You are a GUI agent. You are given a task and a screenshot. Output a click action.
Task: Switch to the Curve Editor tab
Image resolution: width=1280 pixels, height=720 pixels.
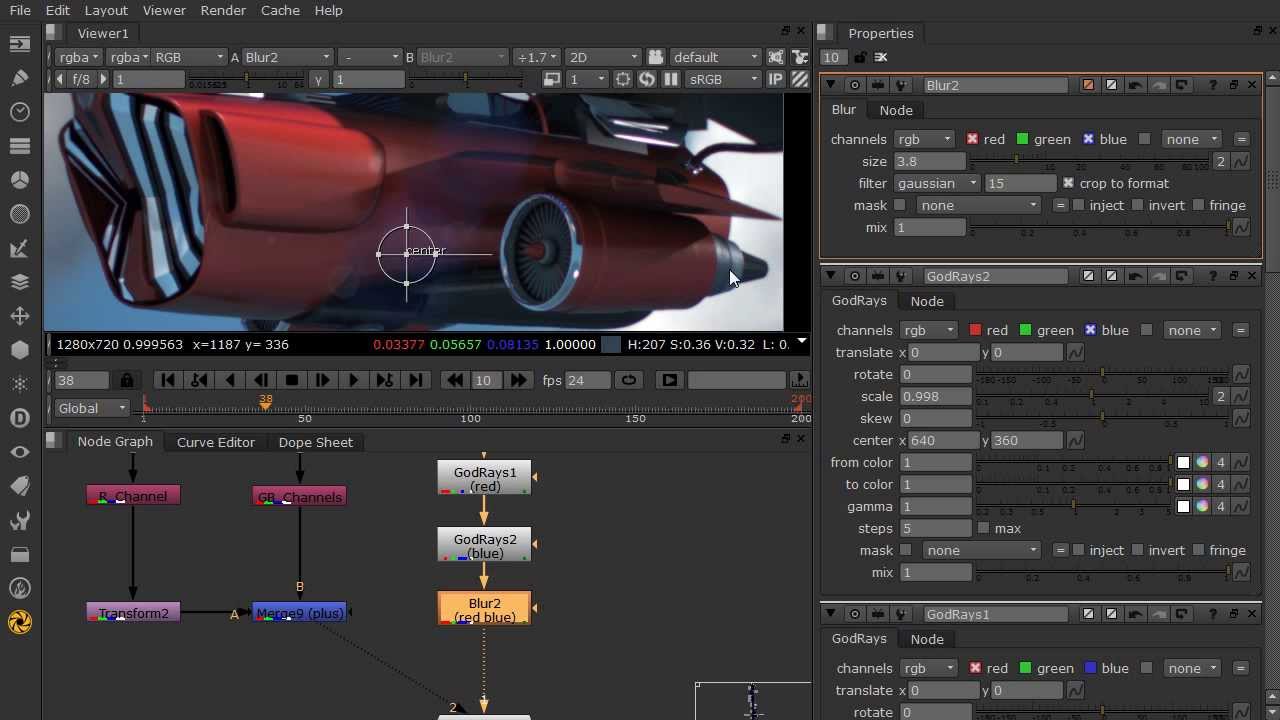click(x=216, y=442)
